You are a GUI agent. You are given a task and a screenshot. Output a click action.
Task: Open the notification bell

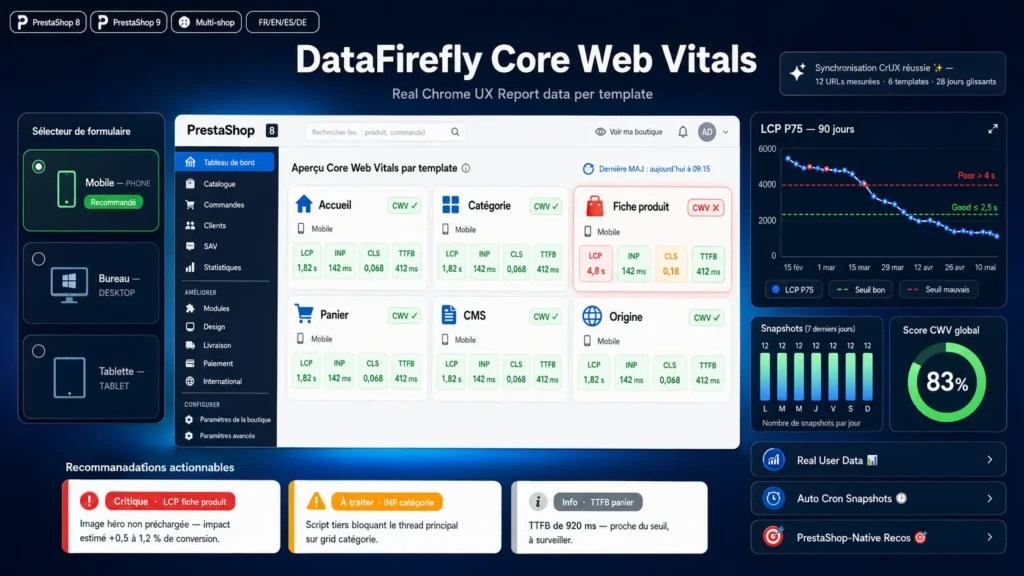pos(682,132)
